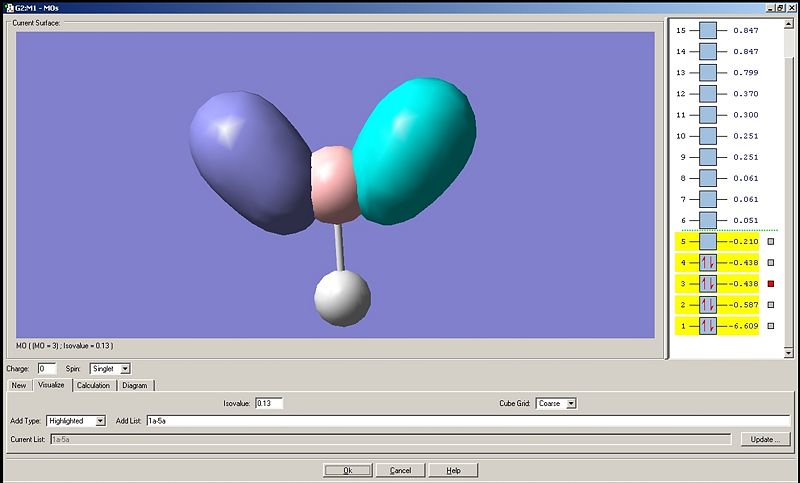Image resolution: width=800 pixels, height=483 pixels.
Task: Switch to the Calculation tab
Action: [x=93, y=386]
